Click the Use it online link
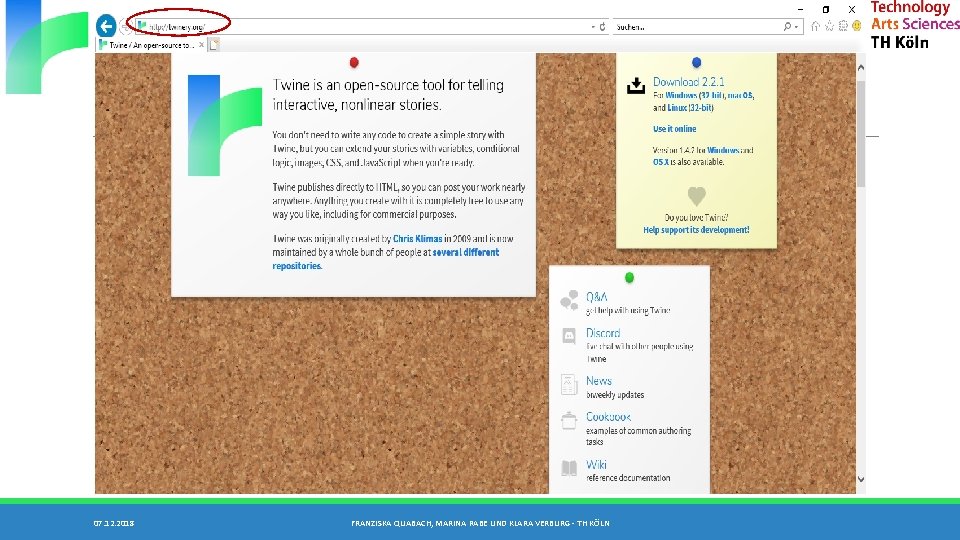This screenshot has height=540, width=960. 674,129
